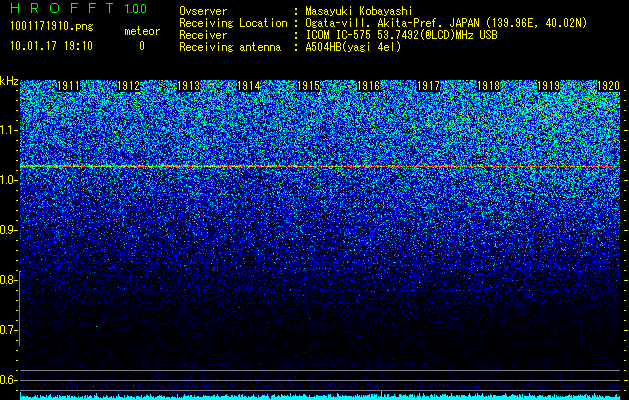Click the 1.0 frequency axis label
This screenshot has height=400, width=629.
click(x=7, y=180)
